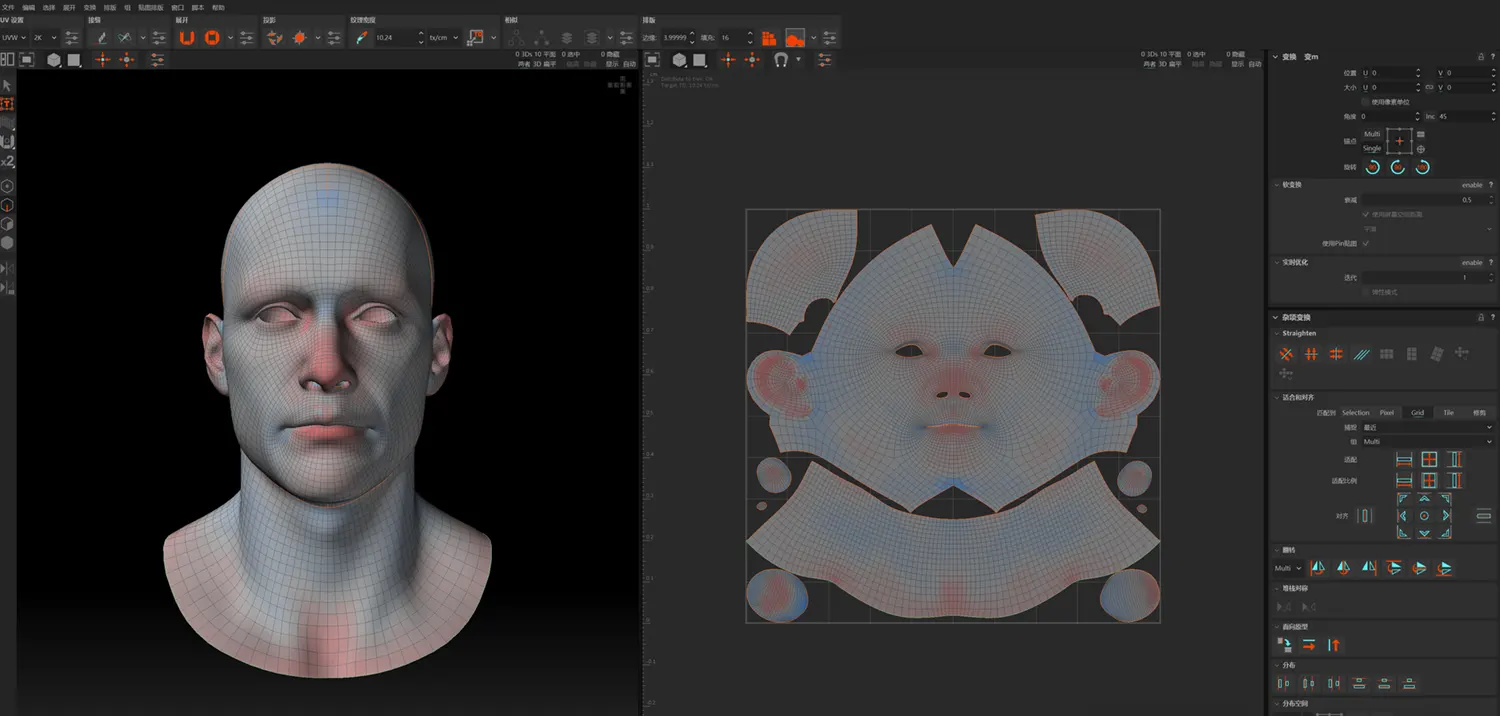Open the 文件 menu
1500x716 pixels.
coord(9,7)
